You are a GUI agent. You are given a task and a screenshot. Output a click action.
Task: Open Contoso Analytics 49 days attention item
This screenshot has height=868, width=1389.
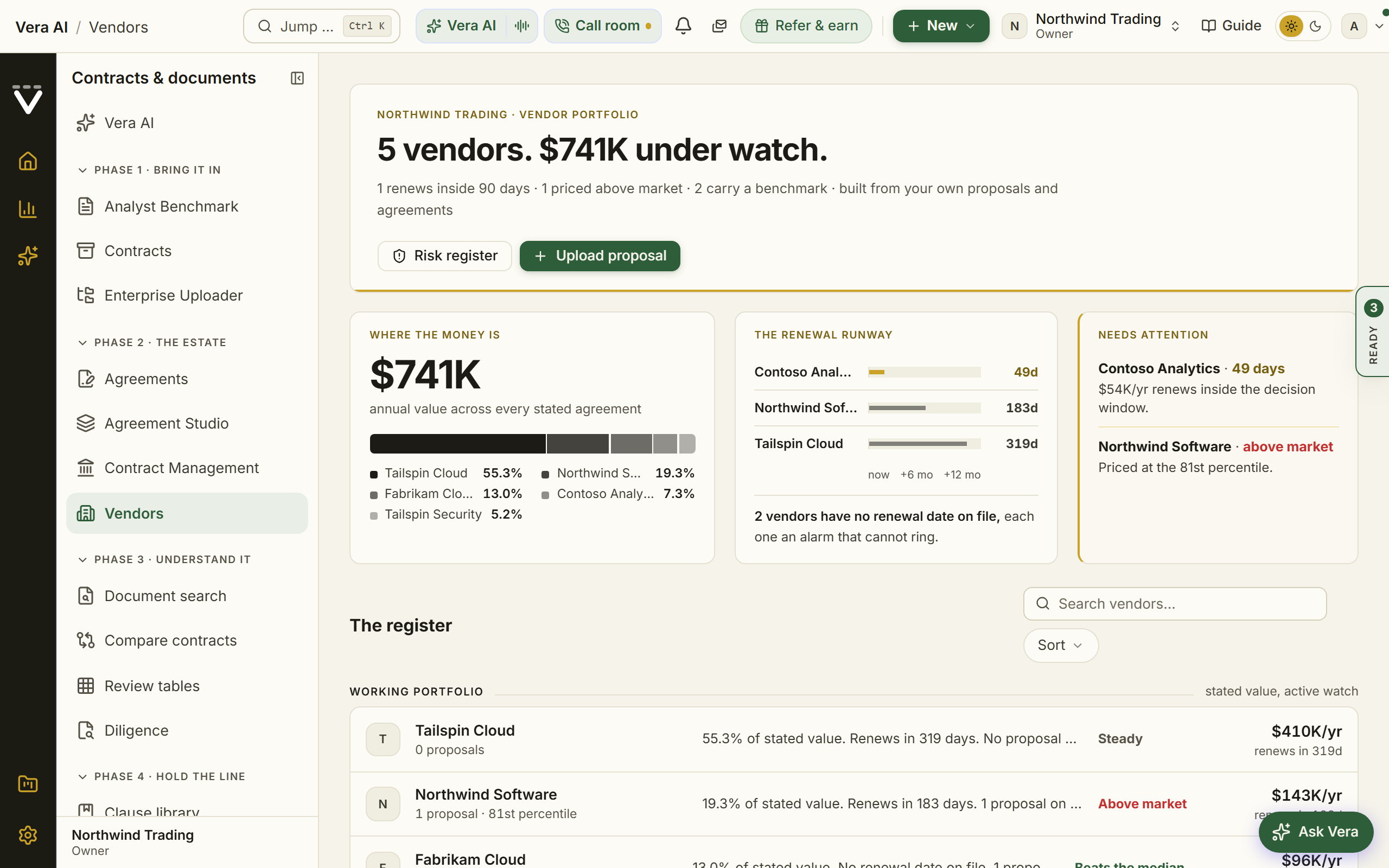1218,387
